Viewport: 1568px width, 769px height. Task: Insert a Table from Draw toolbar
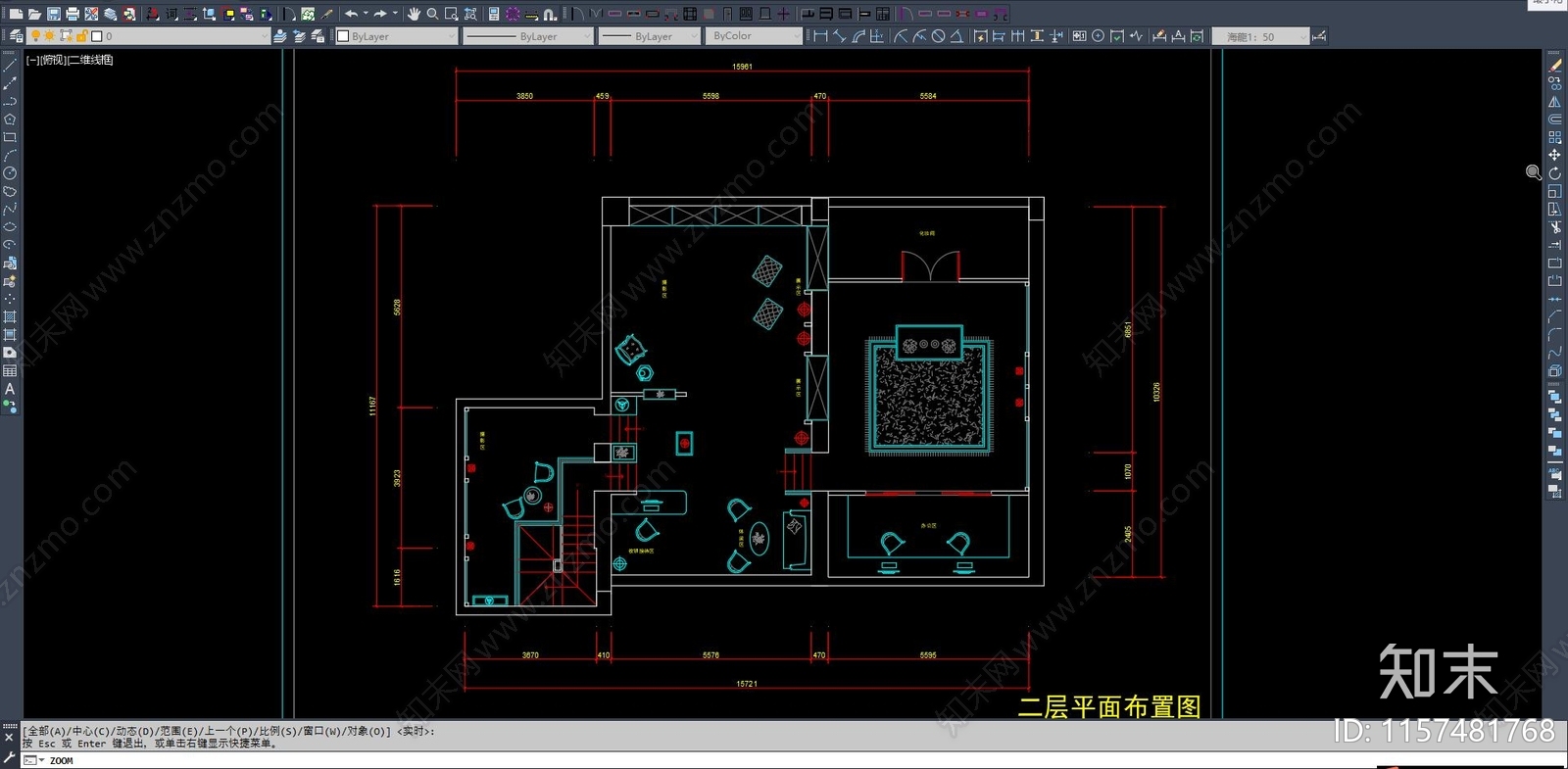tap(10, 370)
